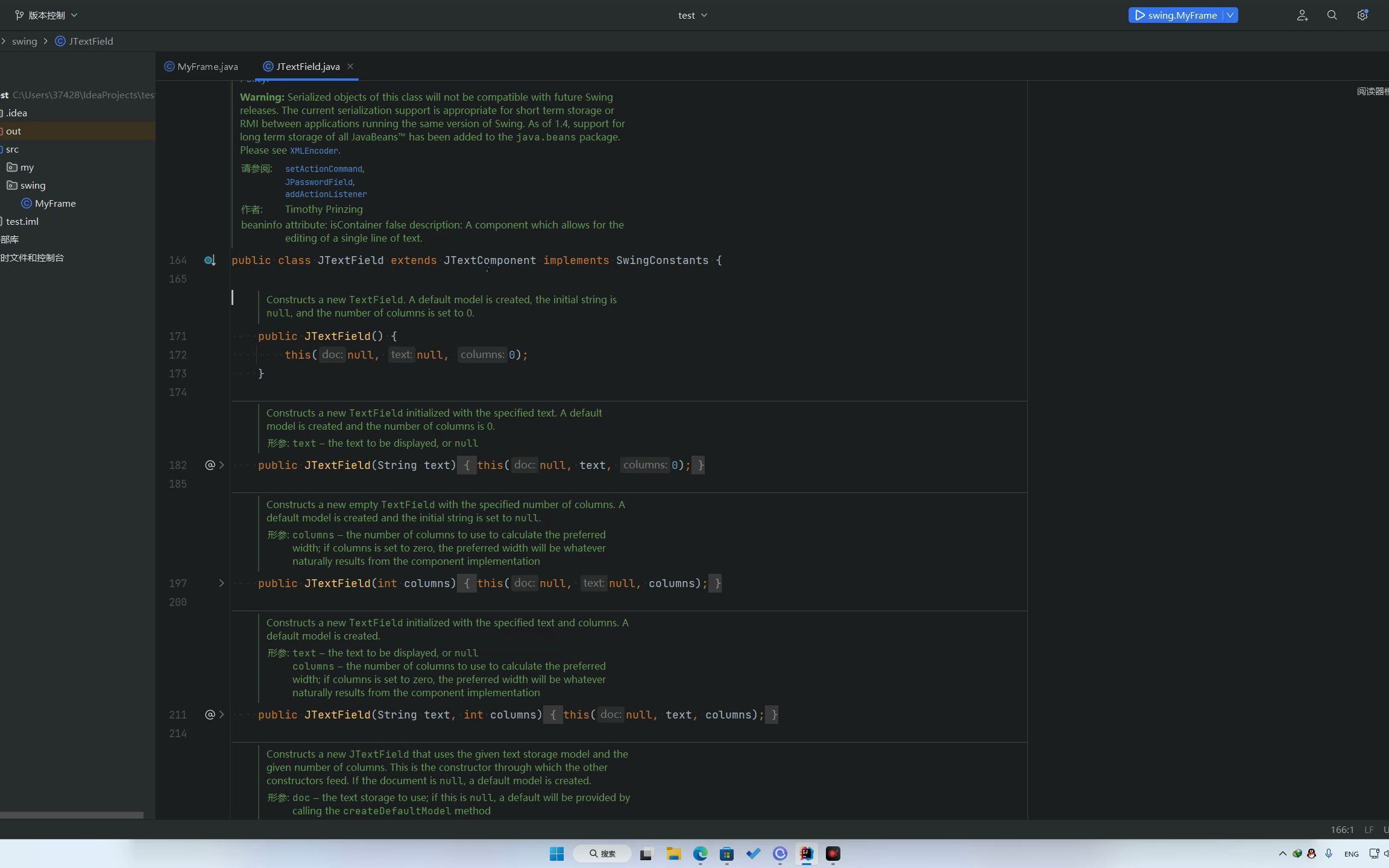This screenshot has height=868, width=1389.
Task: Open the 版本控制 version control menu
Action: 46,15
